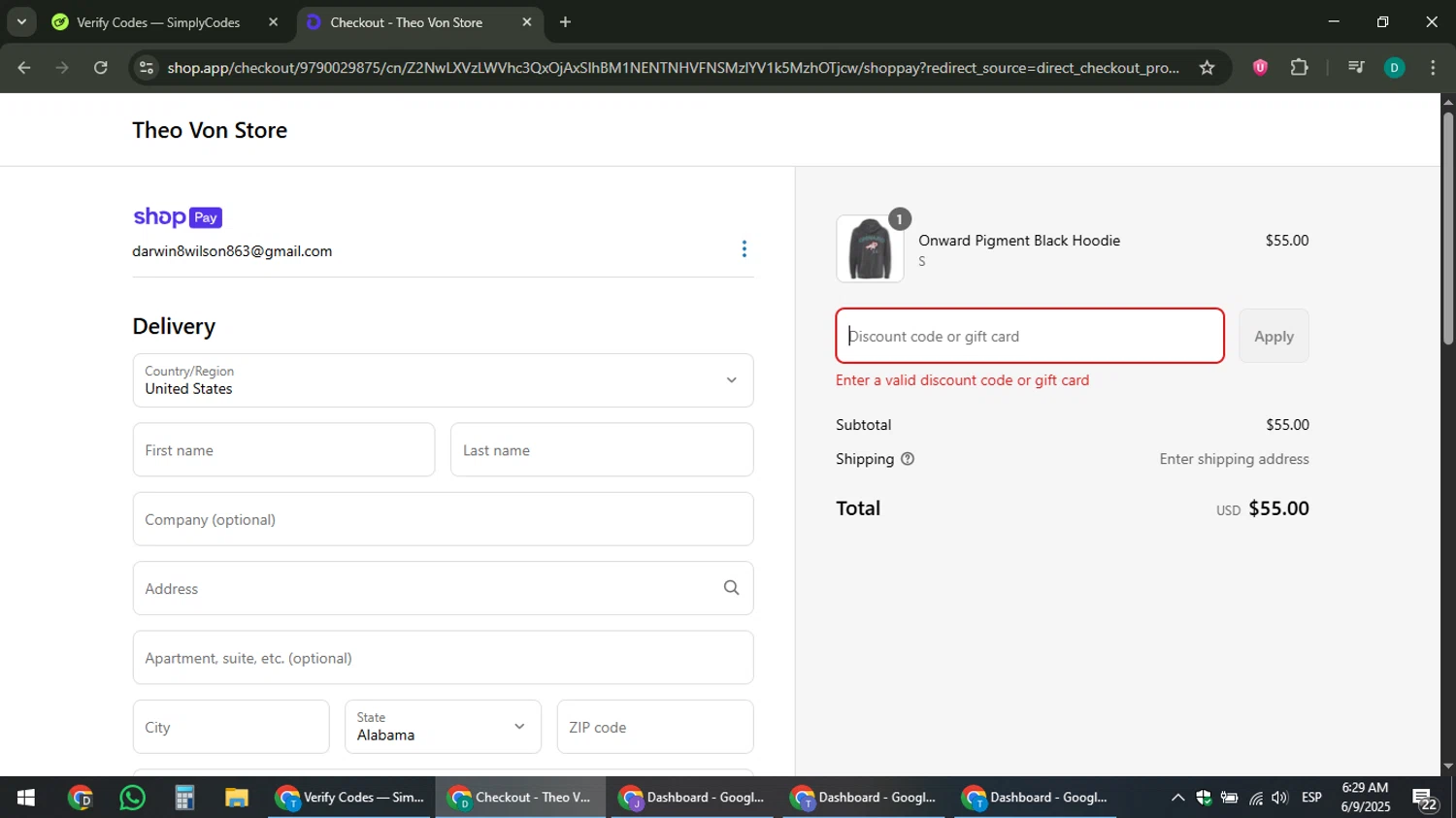Go back to the previous page
Screen dimensions: 1456x818
click(24, 68)
